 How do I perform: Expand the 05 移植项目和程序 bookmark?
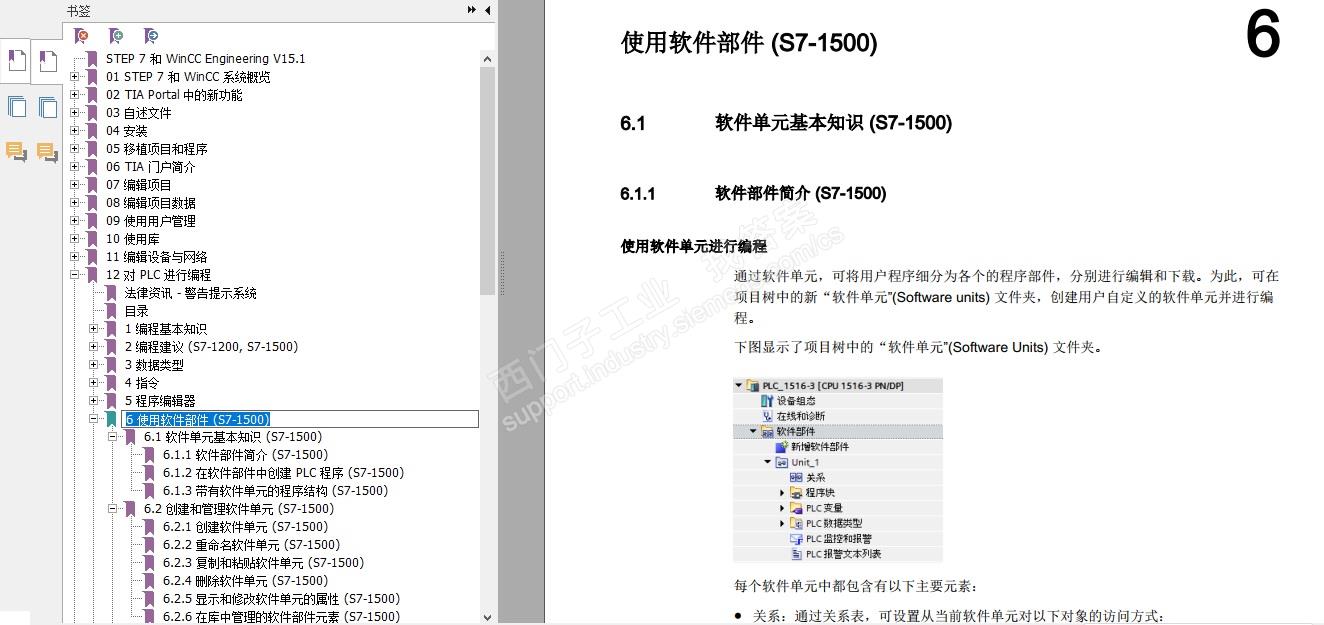[x=74, y=149]
